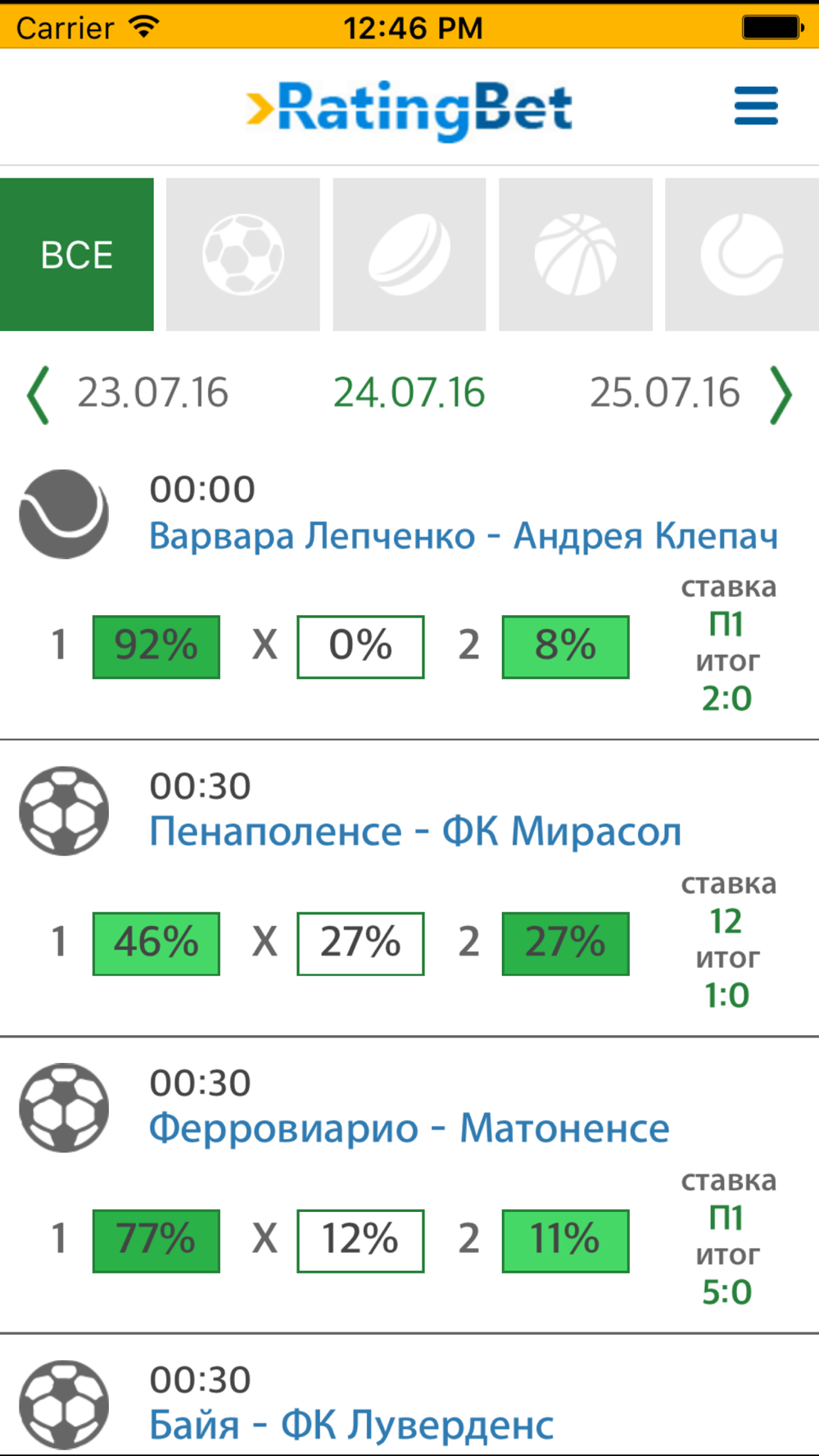
Task: Tap football icon beside Ферровиарио match
Action: (64, 1108)
